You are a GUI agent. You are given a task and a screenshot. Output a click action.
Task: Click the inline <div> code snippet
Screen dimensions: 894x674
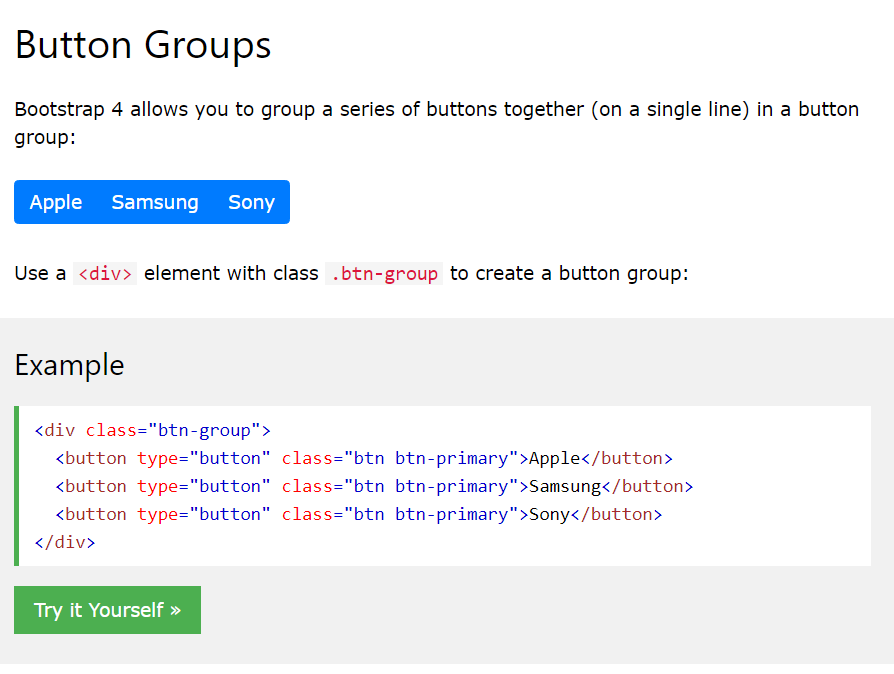pos(105,274)
